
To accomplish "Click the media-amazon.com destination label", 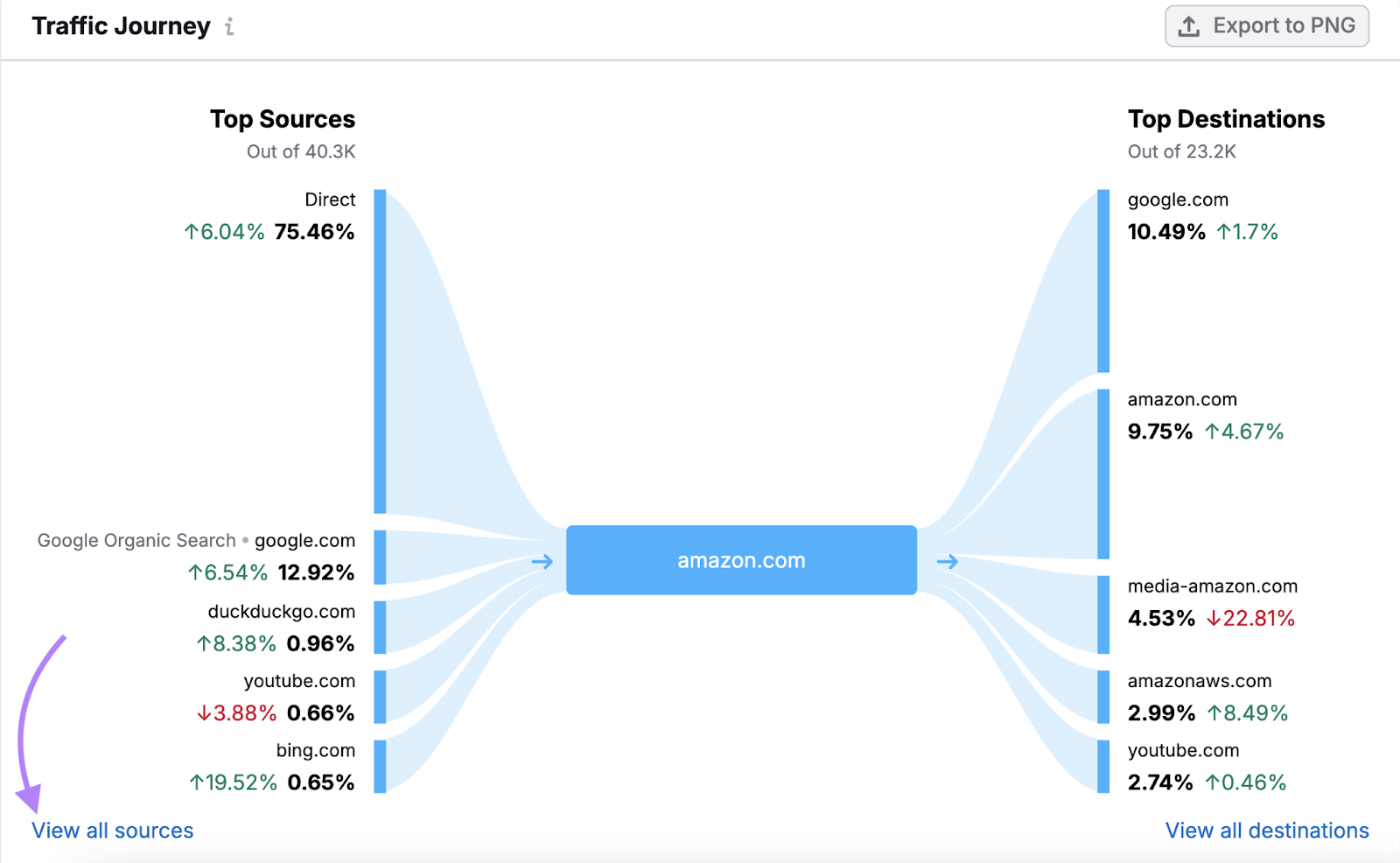I will click(x=1212, y=586).
